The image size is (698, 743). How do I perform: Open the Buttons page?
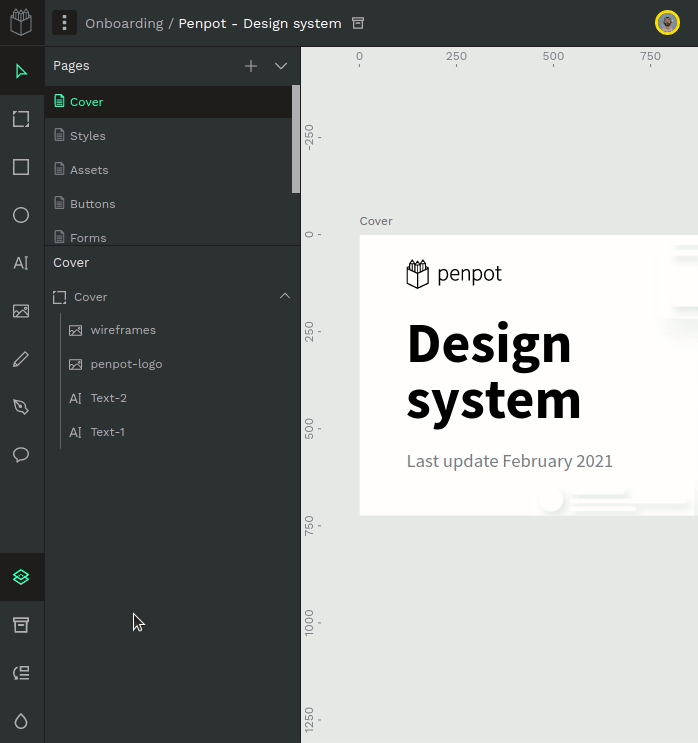[92, 204]
